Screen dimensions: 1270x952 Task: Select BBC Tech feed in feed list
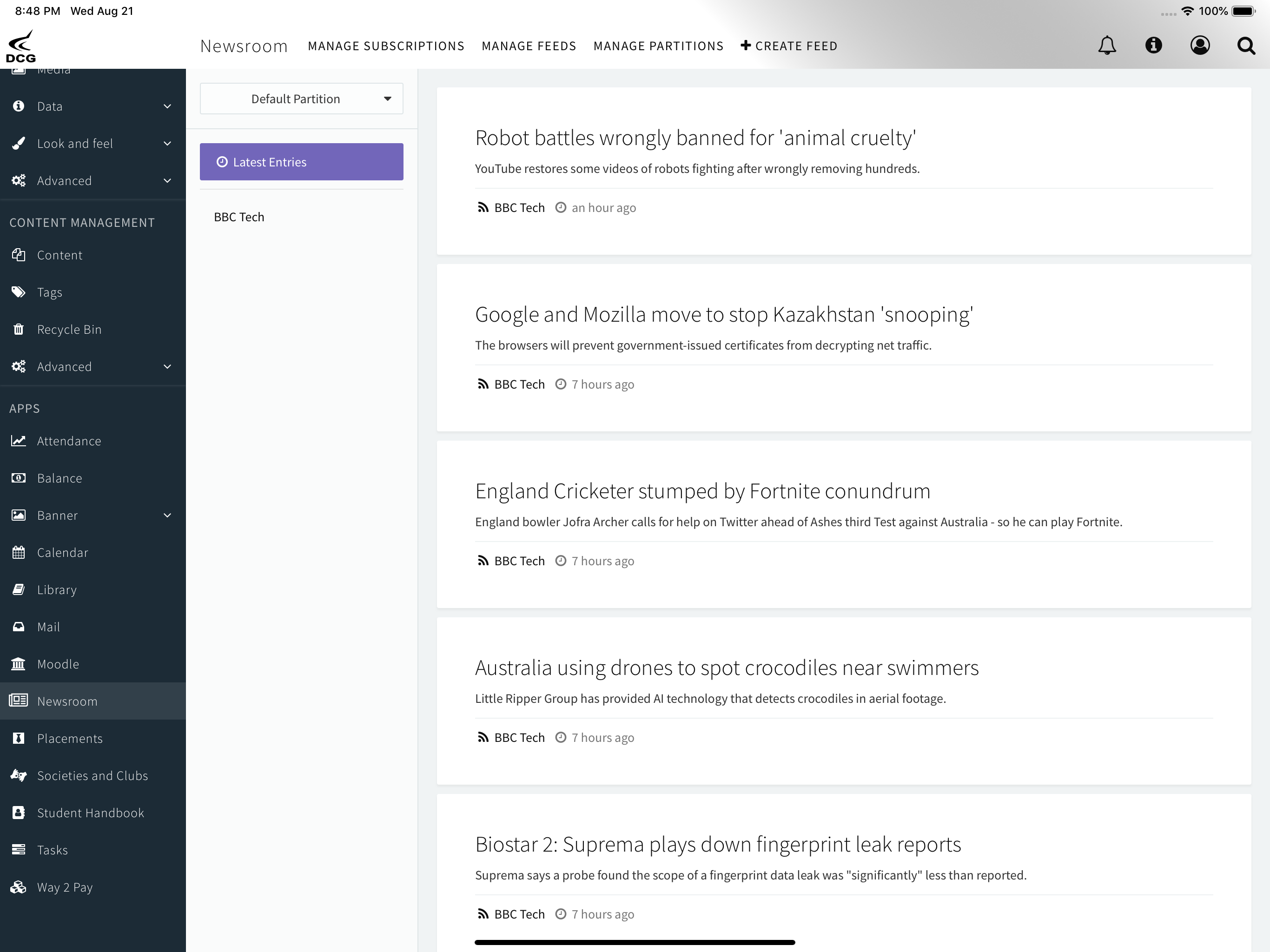pyautogui.click(x=239, y=217)
